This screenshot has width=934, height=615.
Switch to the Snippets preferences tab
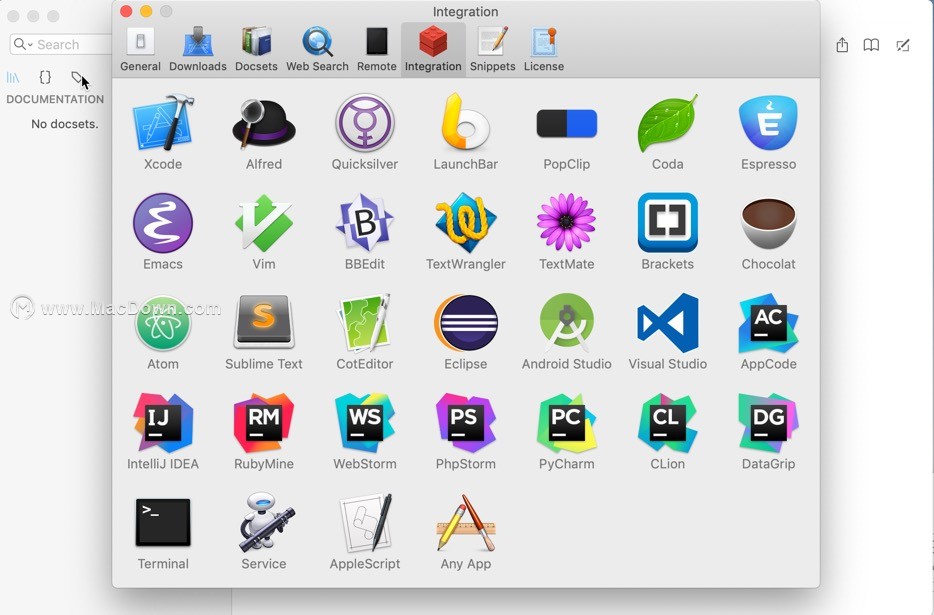492,49
